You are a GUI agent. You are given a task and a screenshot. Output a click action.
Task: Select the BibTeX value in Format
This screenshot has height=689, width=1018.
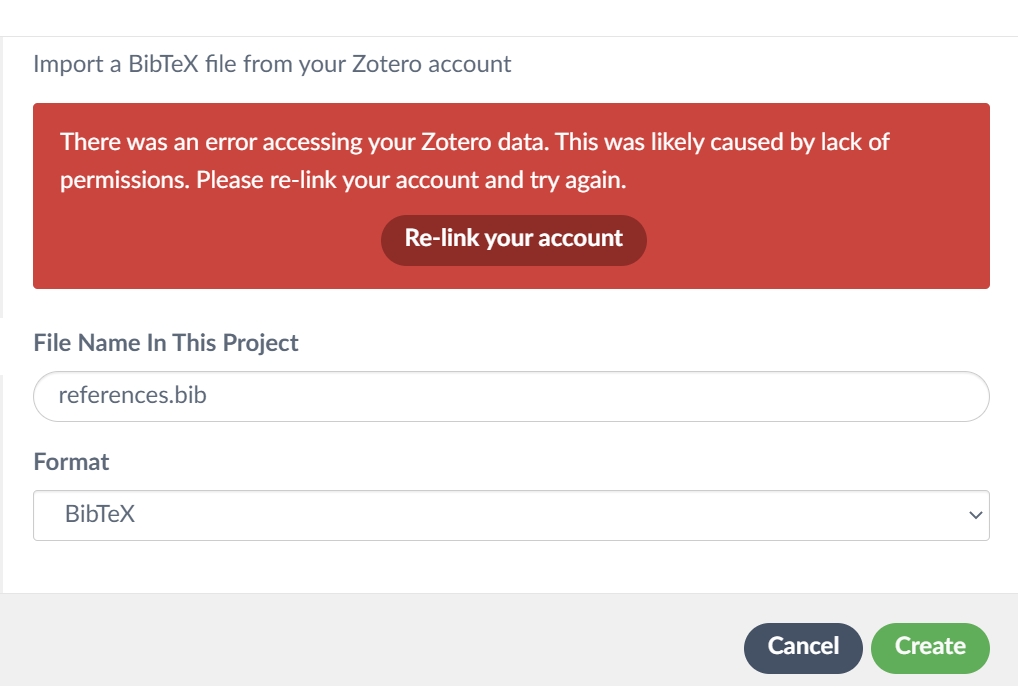100,515
